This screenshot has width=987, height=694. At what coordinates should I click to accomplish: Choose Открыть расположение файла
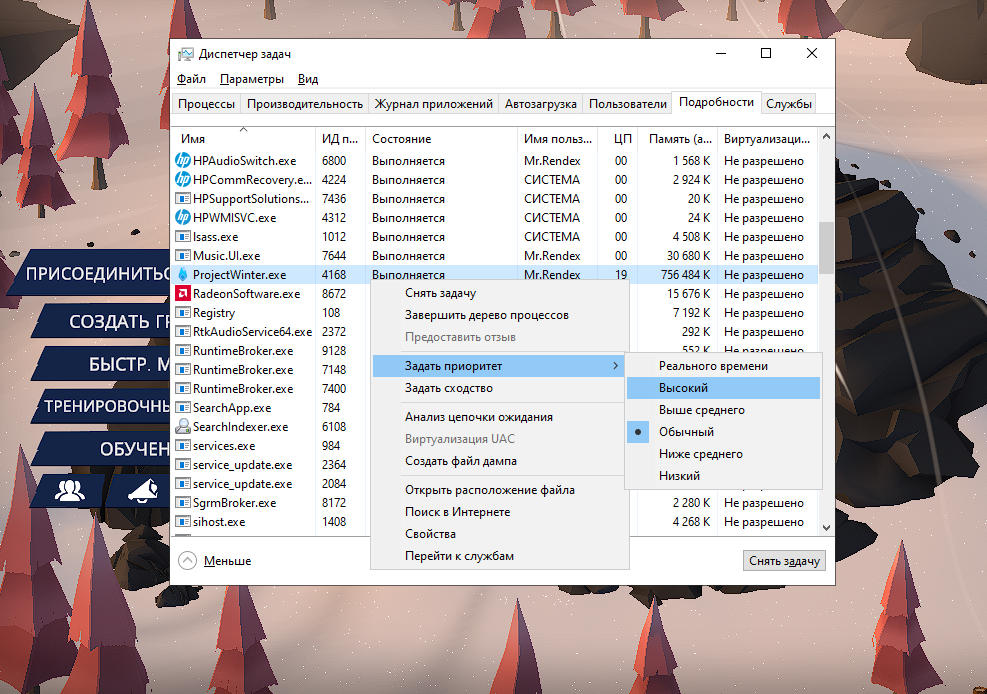[500, 490]
